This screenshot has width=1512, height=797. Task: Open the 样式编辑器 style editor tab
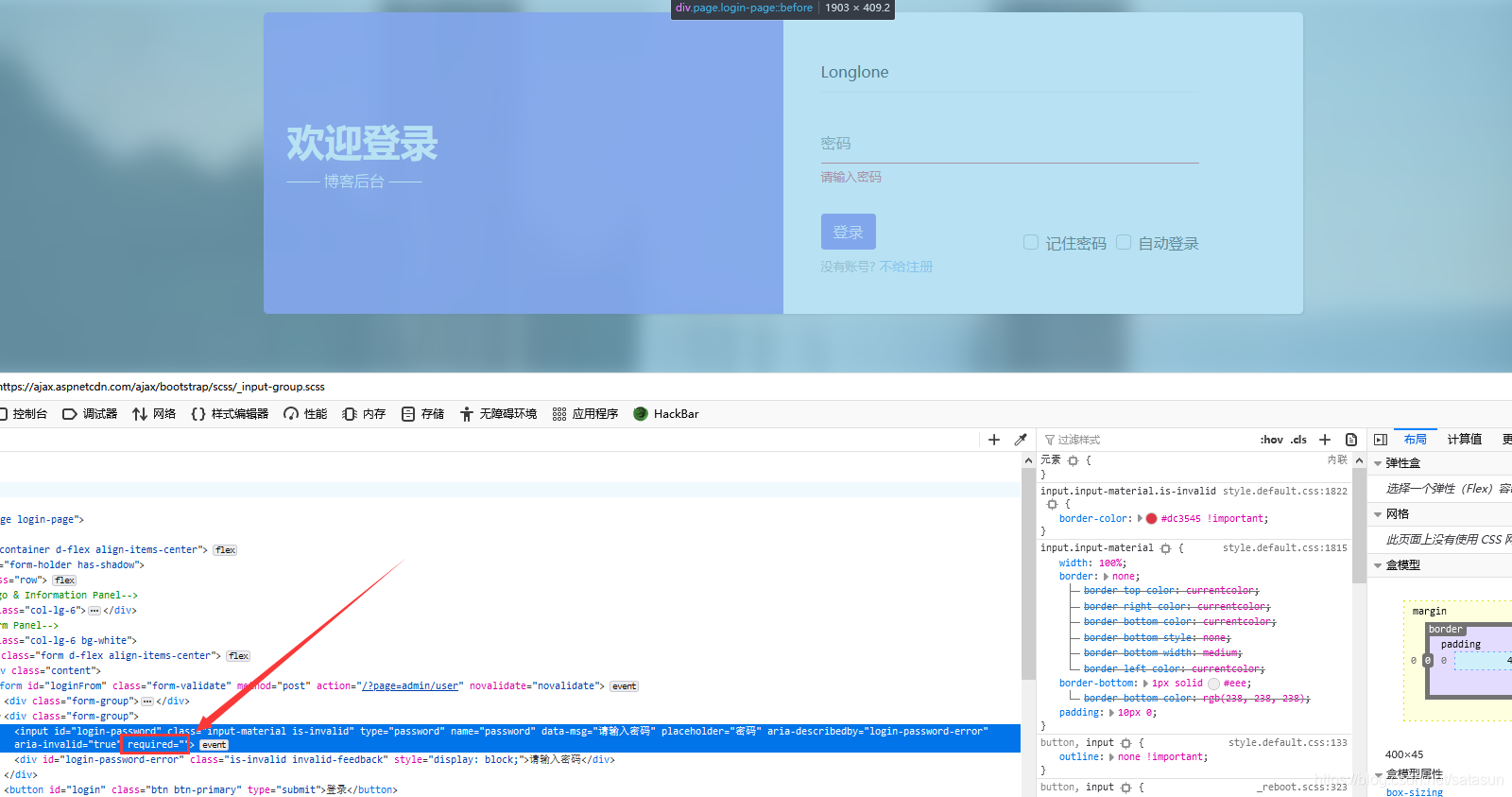tap(230, 414)
